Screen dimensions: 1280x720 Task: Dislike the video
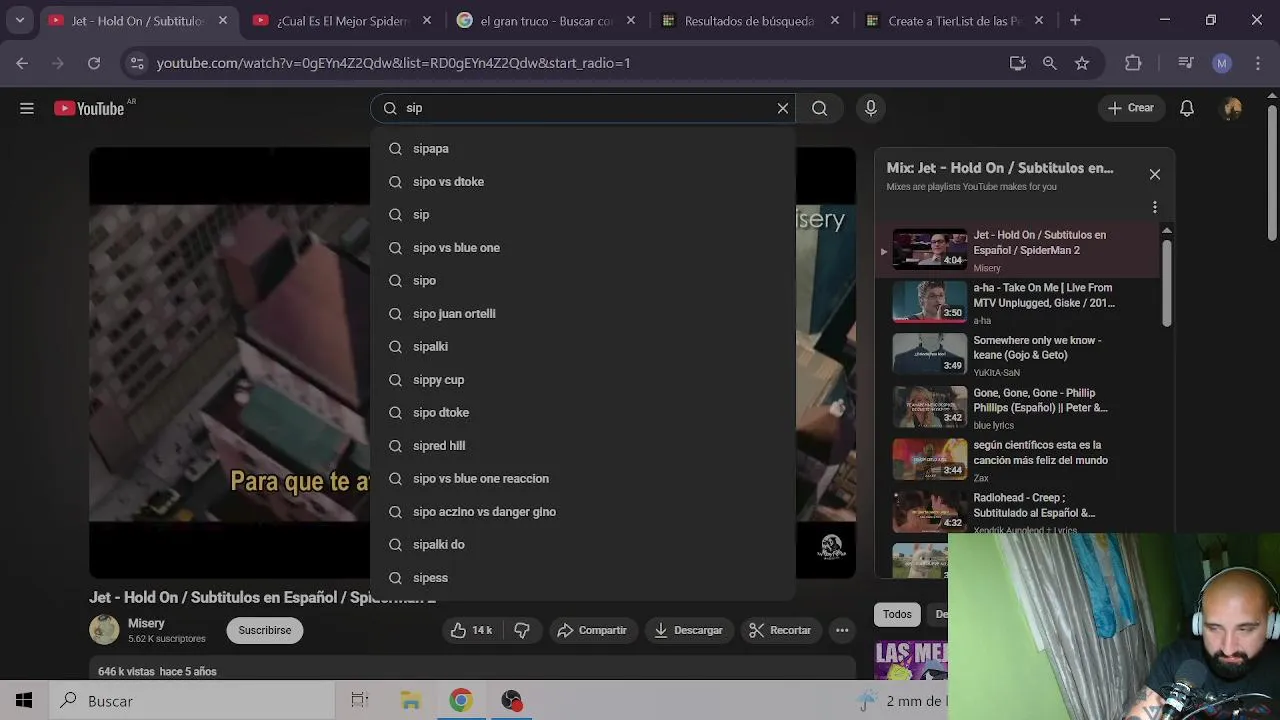[x=522, y=630]
